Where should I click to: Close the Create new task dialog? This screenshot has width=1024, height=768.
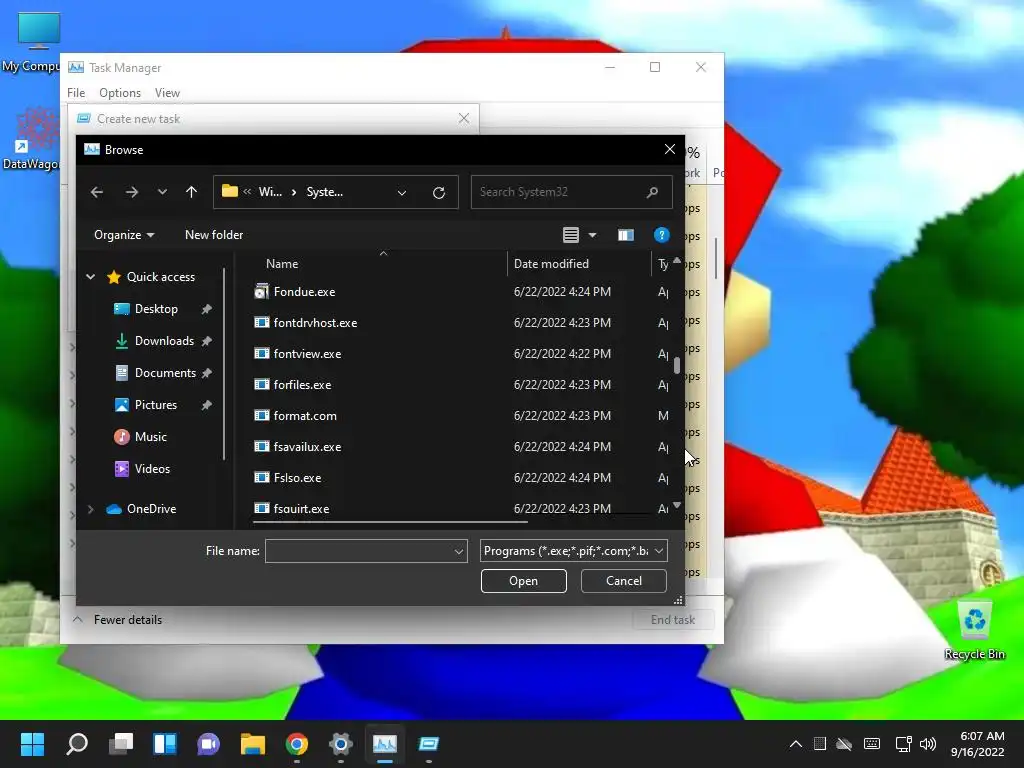(x=464, y=118)
